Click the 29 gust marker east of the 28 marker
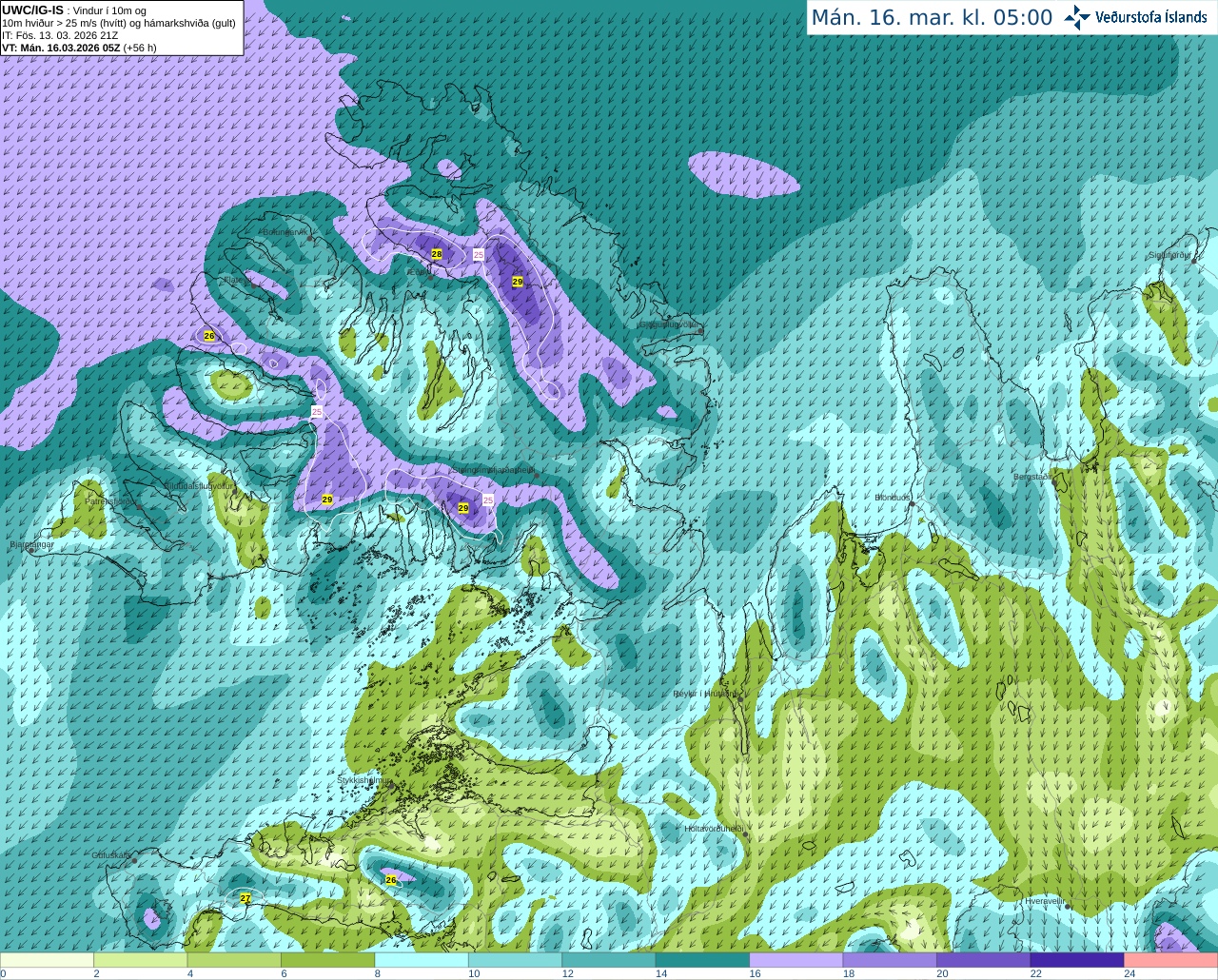 (518, 282)
